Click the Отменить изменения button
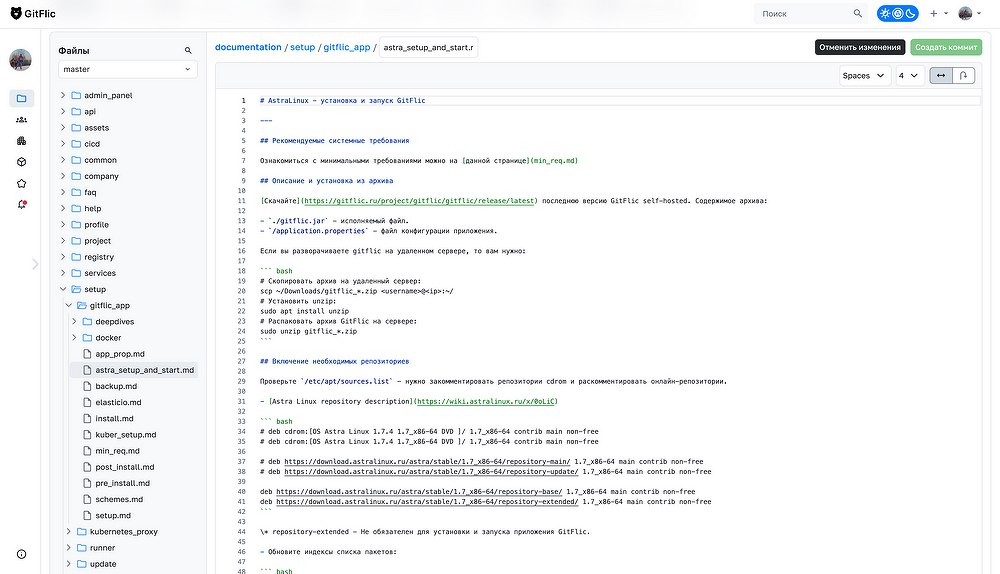This screenshot has height=574, width=1000. pyautogui.click(x=860, y=47)
